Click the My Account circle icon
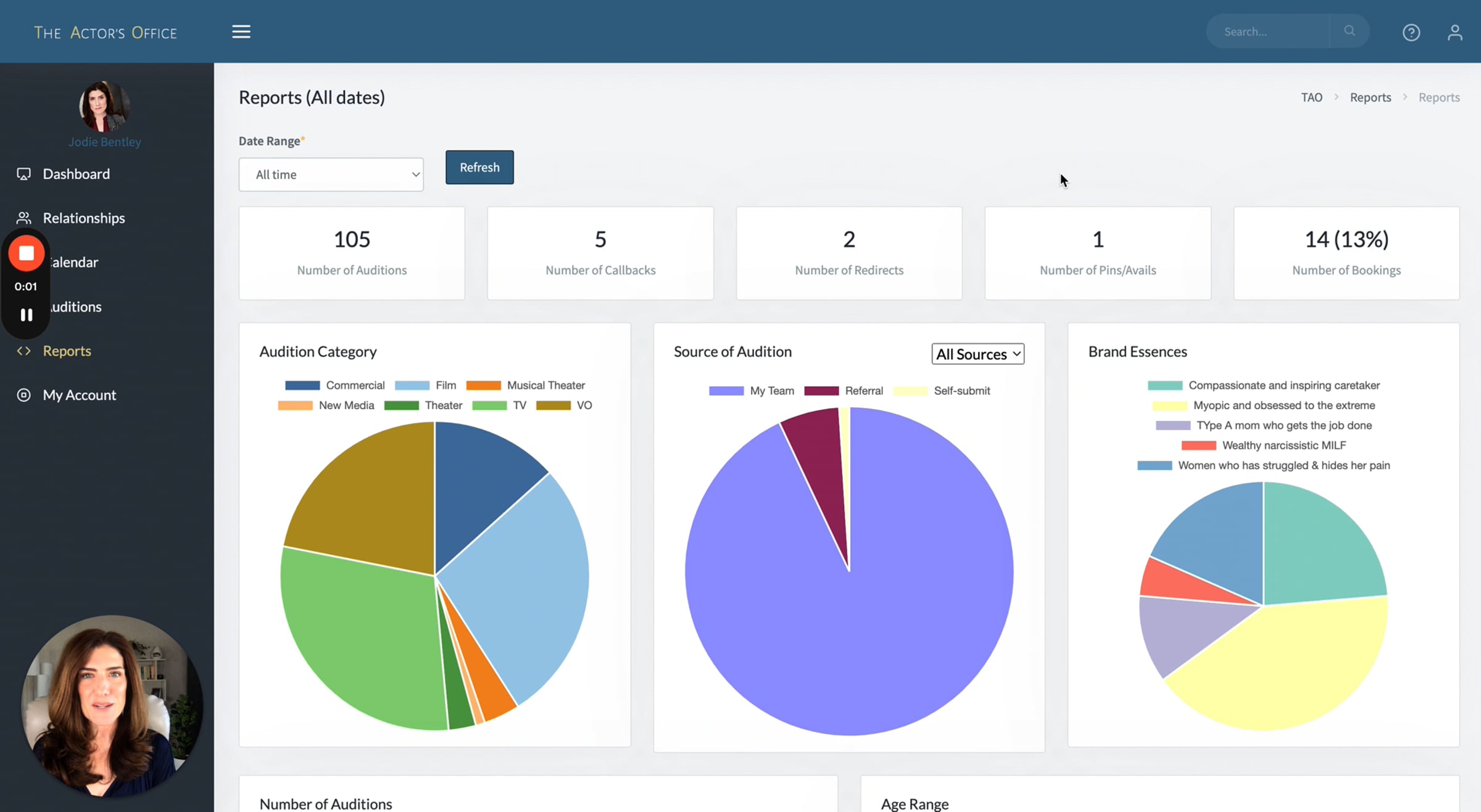1481x812 pixels. click(23, 395)
